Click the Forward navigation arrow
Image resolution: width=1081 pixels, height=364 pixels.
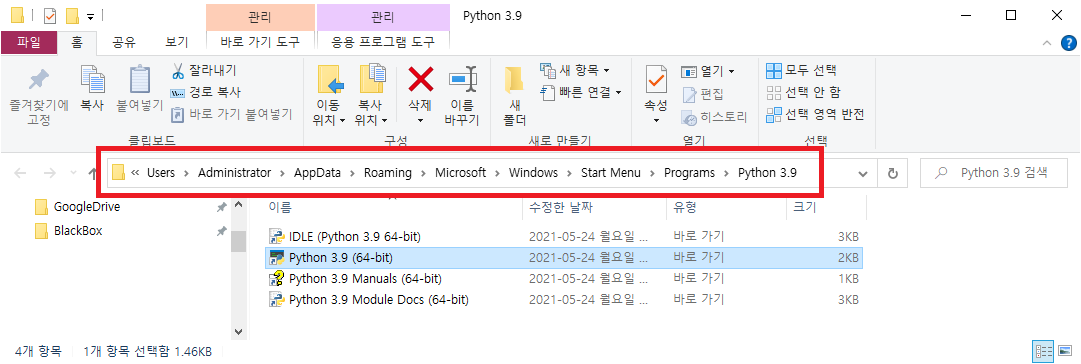click(50, 174)
